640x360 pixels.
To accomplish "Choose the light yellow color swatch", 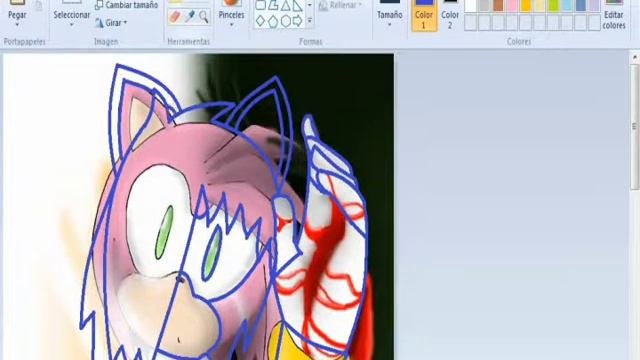I will pyautogui.click(x=540, y=5).
